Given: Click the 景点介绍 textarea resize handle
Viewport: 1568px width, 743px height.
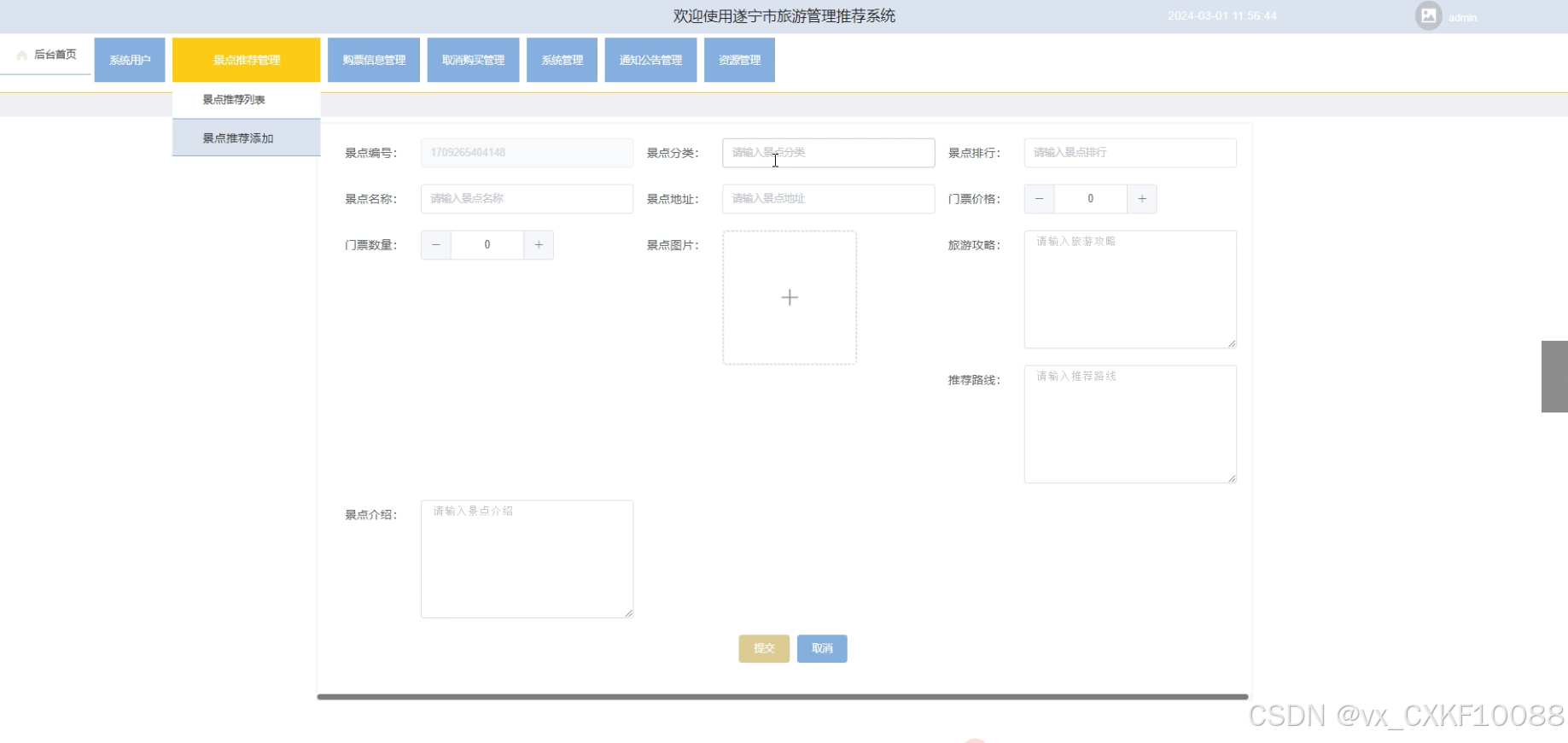Looking at the screenshot, I should (x=629, y=613).
